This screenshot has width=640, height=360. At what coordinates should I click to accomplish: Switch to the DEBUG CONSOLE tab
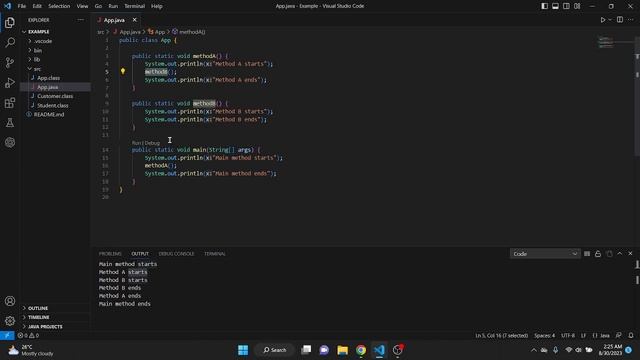click(176, 253)
